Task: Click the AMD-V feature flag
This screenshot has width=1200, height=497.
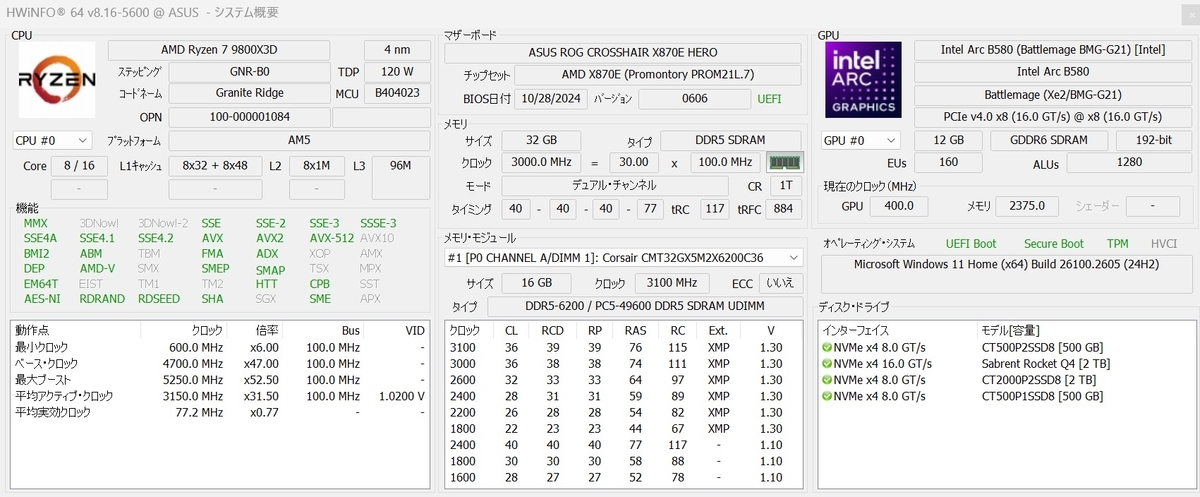Action: [97, 268]
